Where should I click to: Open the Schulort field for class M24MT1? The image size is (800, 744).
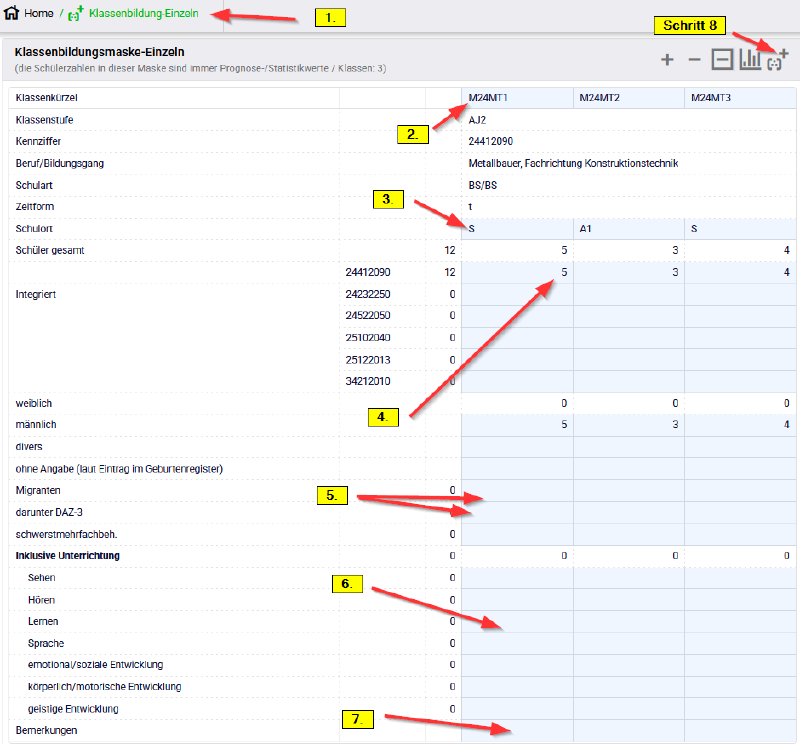tap(516, 228)
